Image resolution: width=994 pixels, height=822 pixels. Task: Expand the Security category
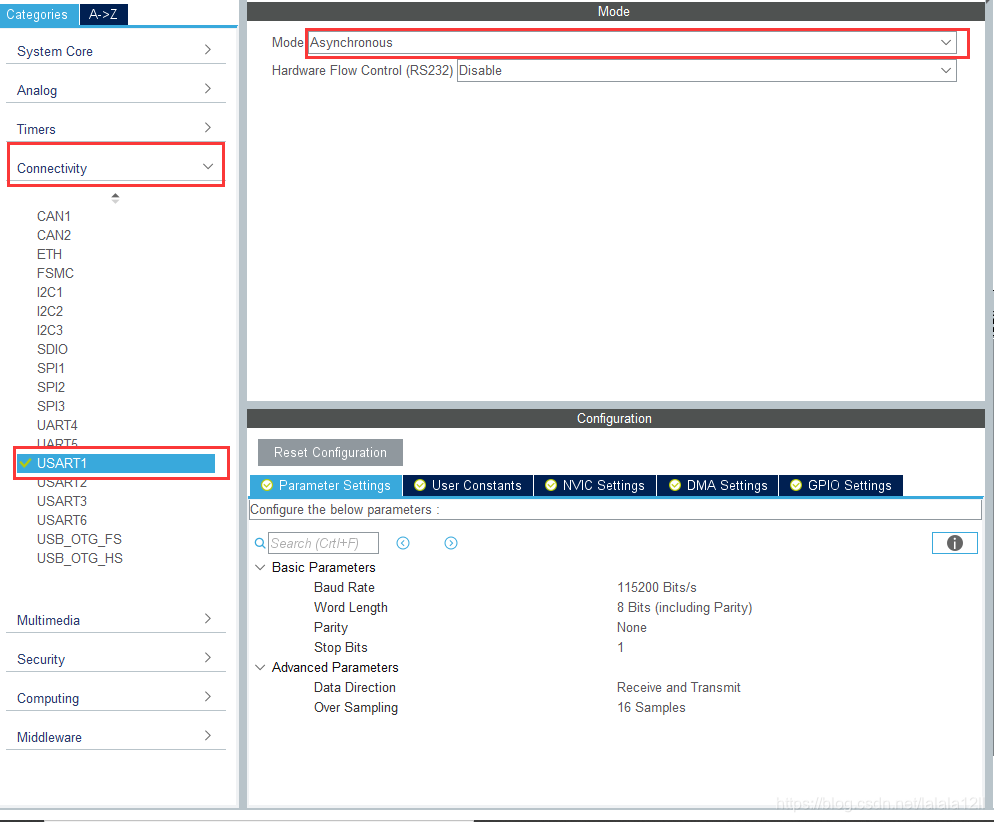click(115, 659)
